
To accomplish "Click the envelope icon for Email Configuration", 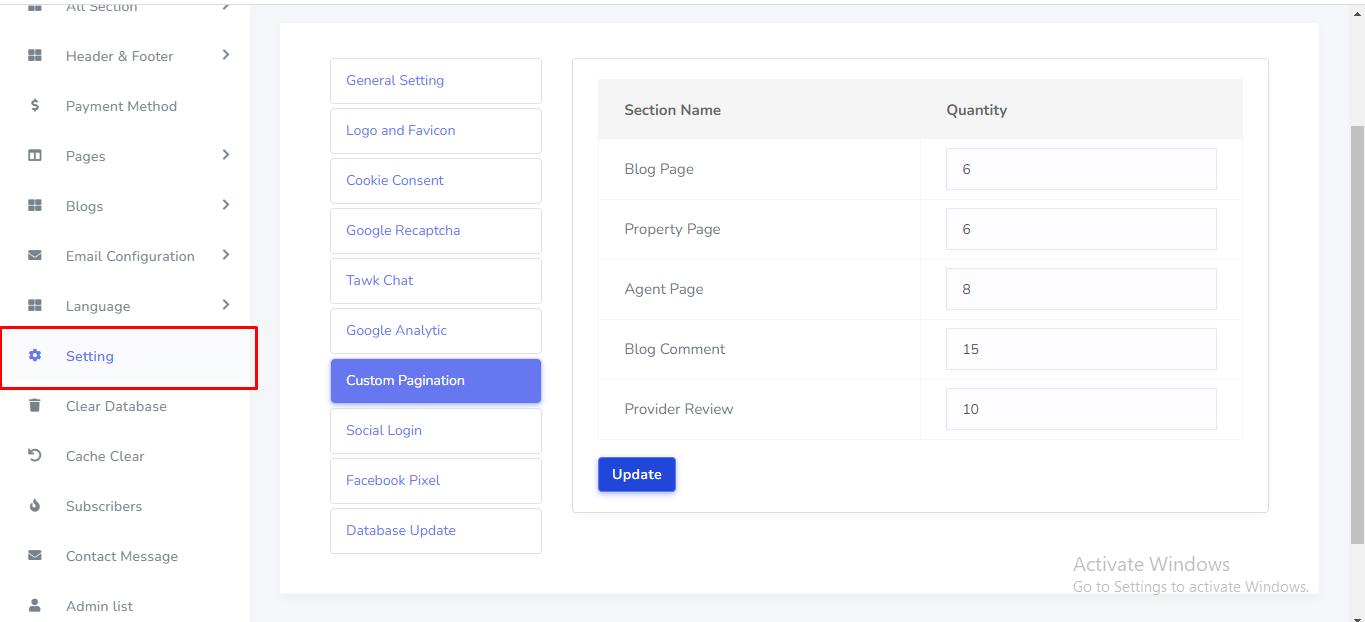I will [x=35, y=256].
